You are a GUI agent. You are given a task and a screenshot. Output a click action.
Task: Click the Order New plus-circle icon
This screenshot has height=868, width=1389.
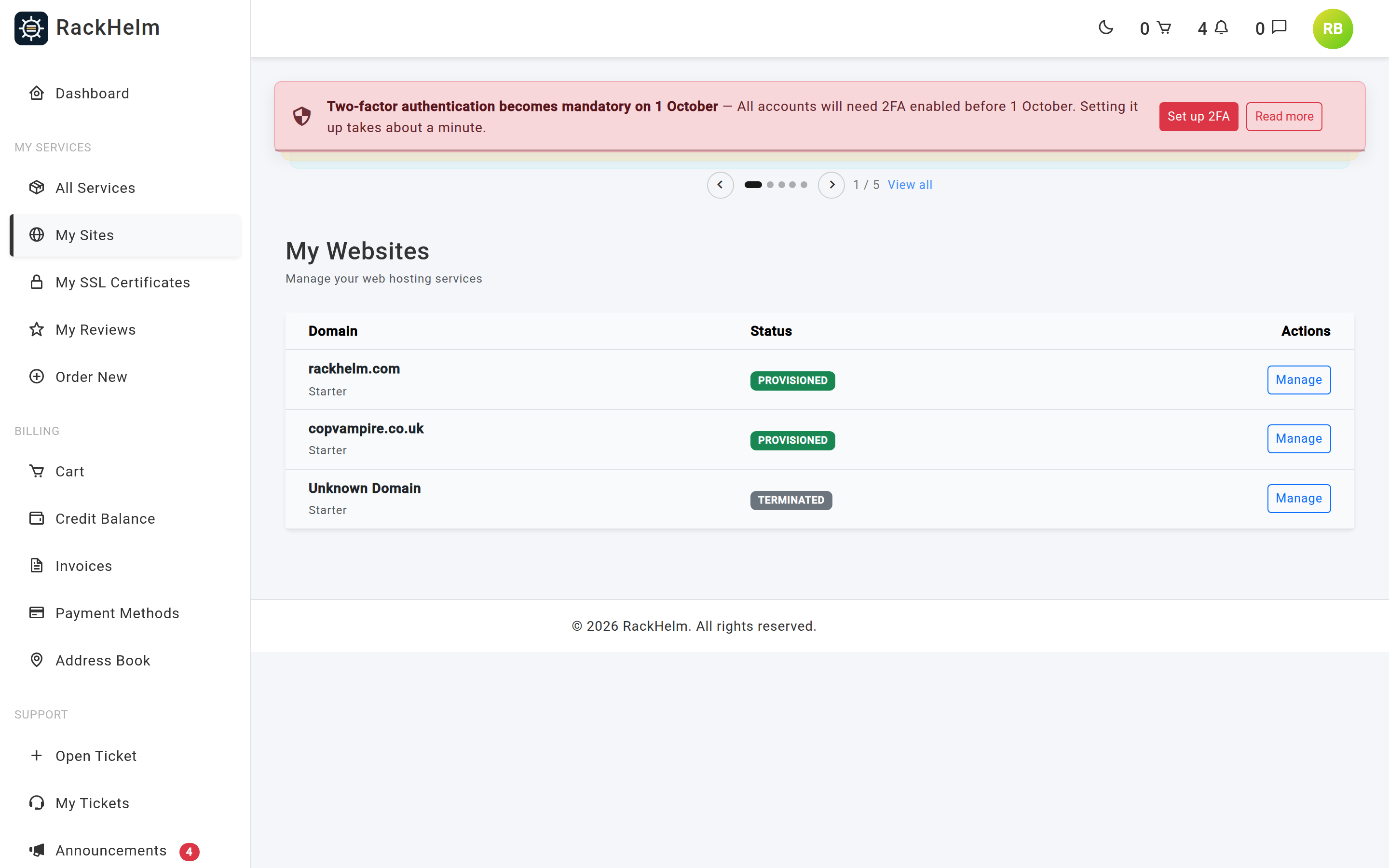(37, 377)
